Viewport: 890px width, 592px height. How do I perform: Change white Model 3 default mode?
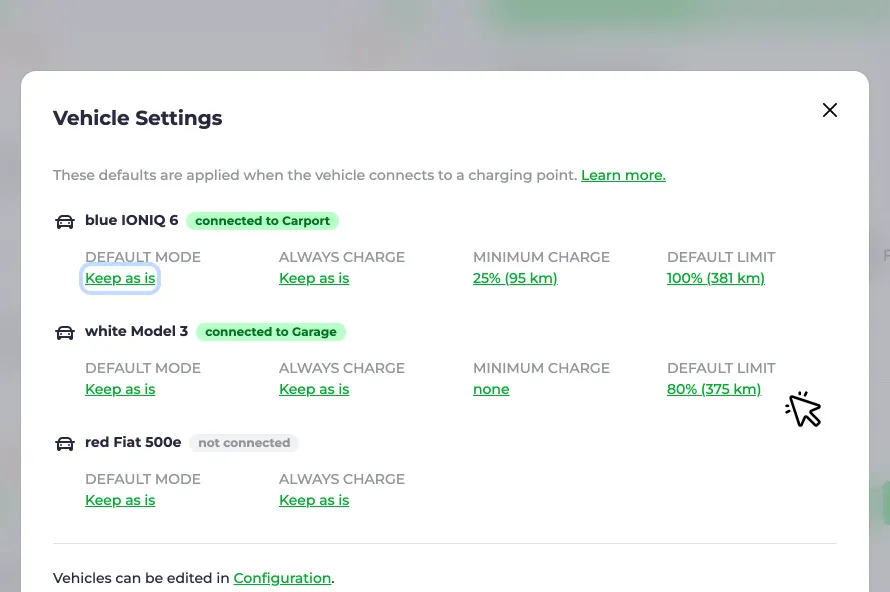point(120,389)
